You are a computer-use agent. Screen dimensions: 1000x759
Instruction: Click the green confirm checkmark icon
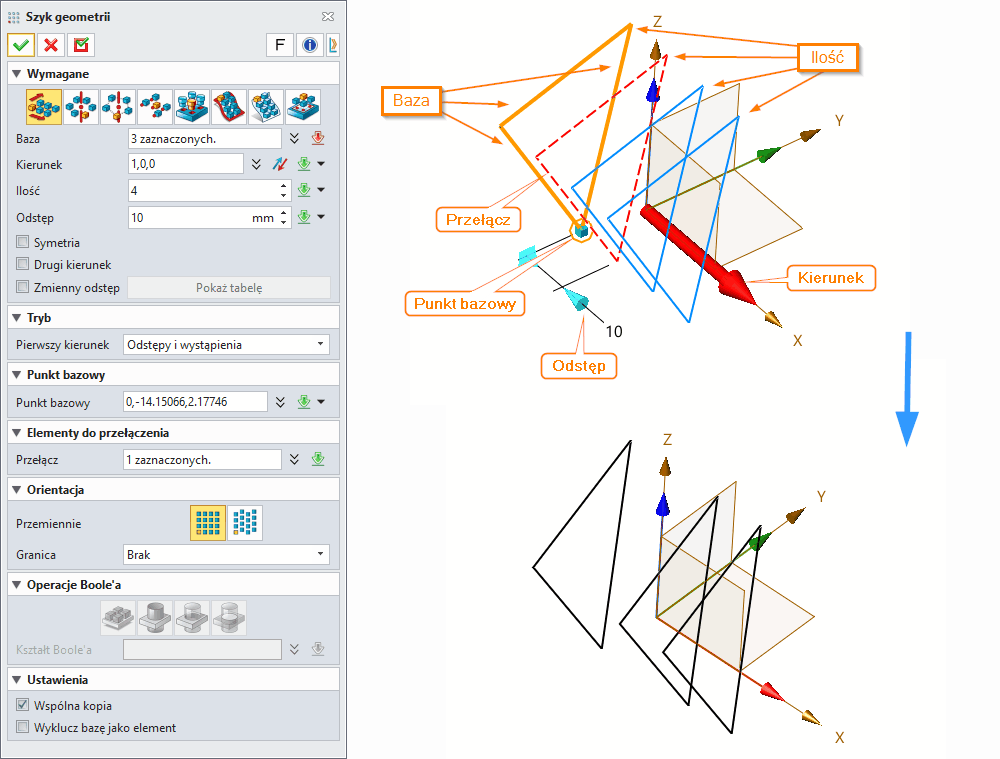click(x=20, y=45)
